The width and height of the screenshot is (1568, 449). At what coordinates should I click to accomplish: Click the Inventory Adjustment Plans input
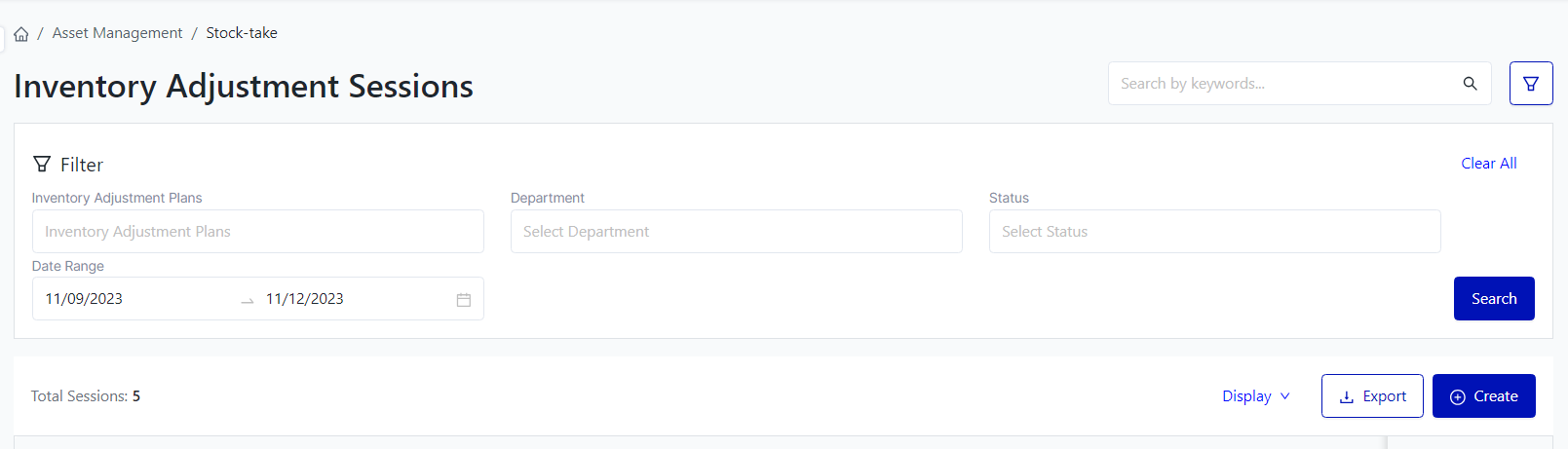tap(258, 232)
